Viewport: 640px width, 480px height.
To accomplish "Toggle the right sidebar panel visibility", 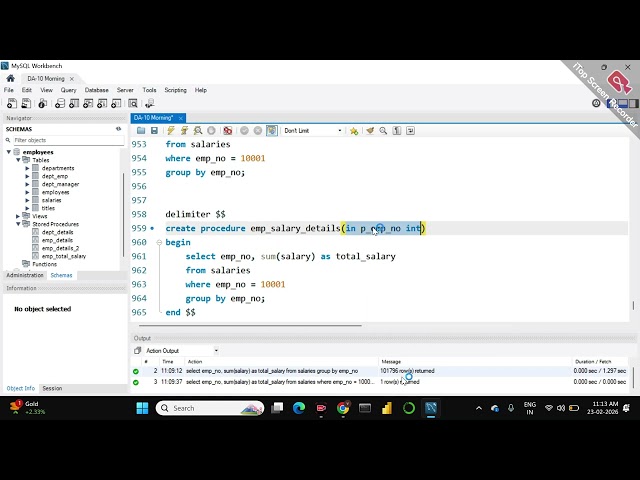I will 634,104.
